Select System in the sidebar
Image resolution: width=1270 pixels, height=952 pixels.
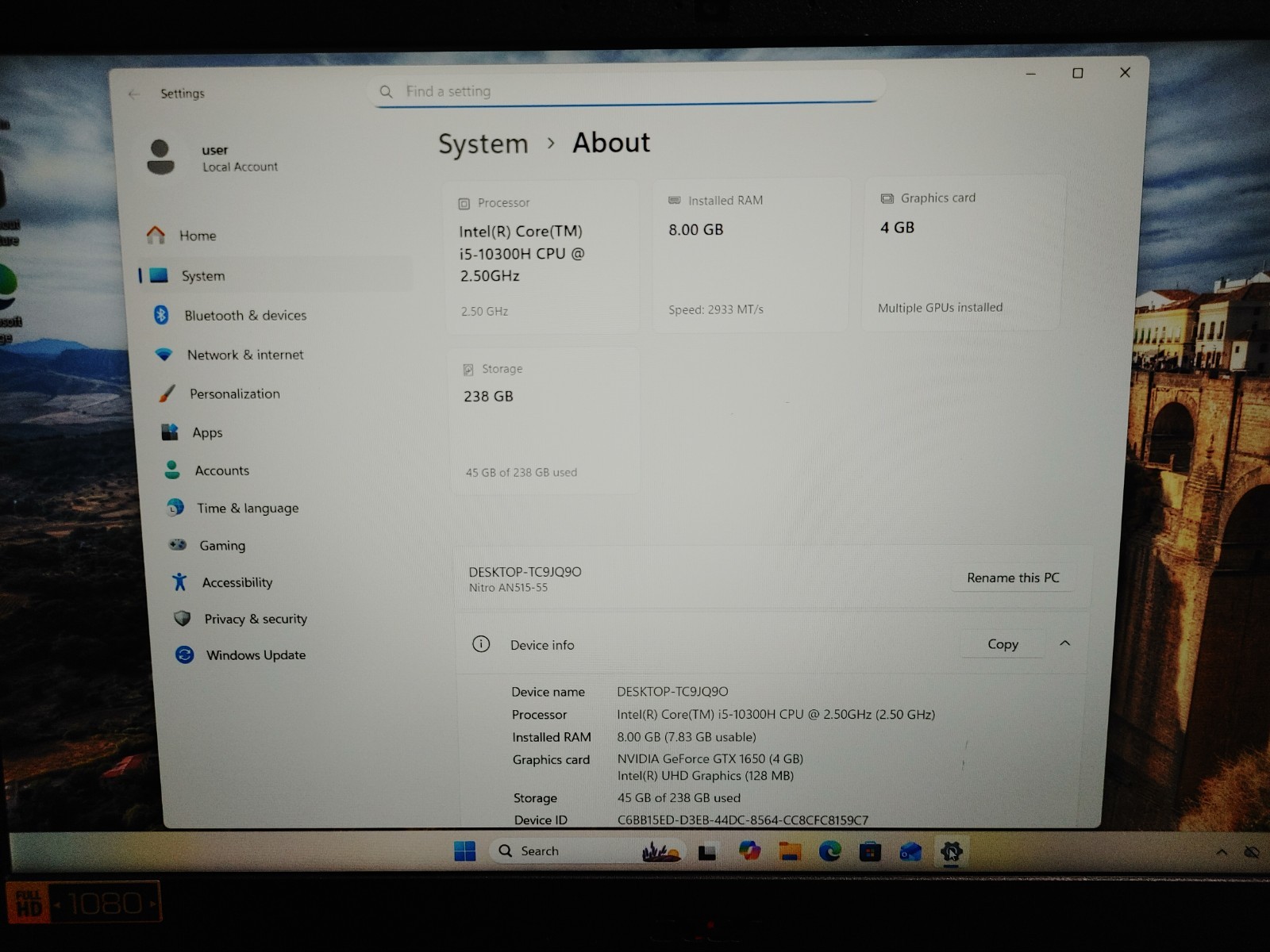[x=275, y=275]
